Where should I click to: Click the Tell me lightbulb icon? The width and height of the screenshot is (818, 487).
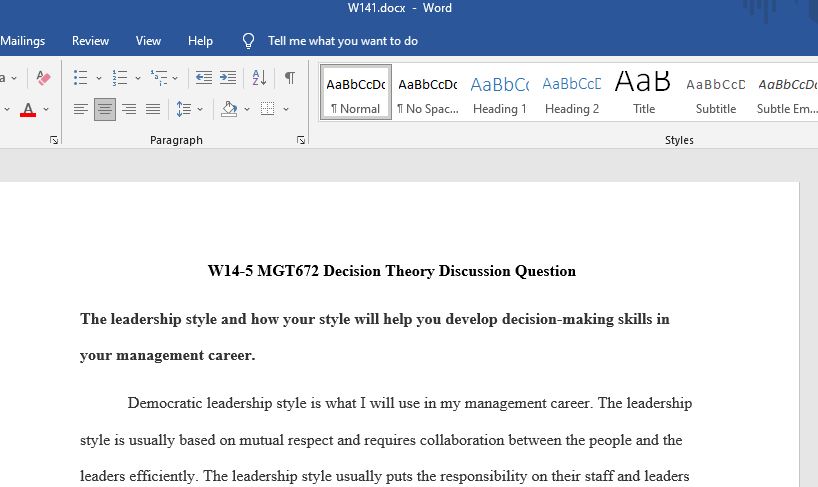(248, 41)
